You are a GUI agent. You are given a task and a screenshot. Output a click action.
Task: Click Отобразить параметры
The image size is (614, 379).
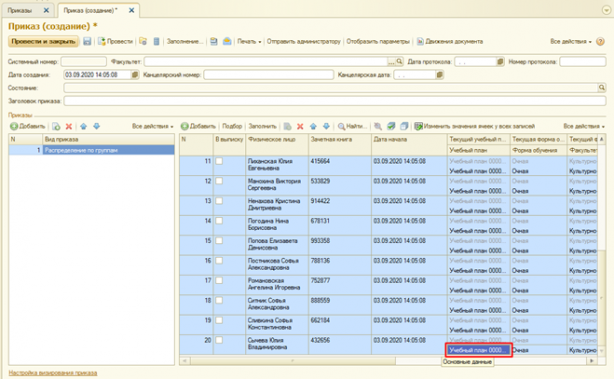(378, 41)
